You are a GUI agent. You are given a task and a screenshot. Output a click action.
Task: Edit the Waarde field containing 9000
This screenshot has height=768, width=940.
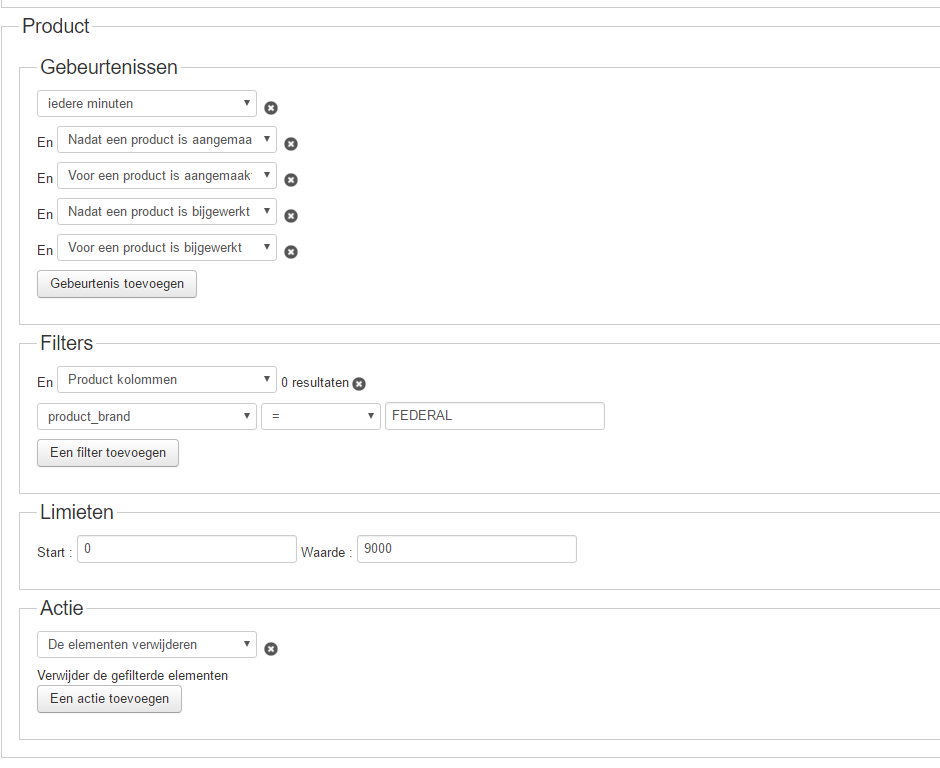466,549
